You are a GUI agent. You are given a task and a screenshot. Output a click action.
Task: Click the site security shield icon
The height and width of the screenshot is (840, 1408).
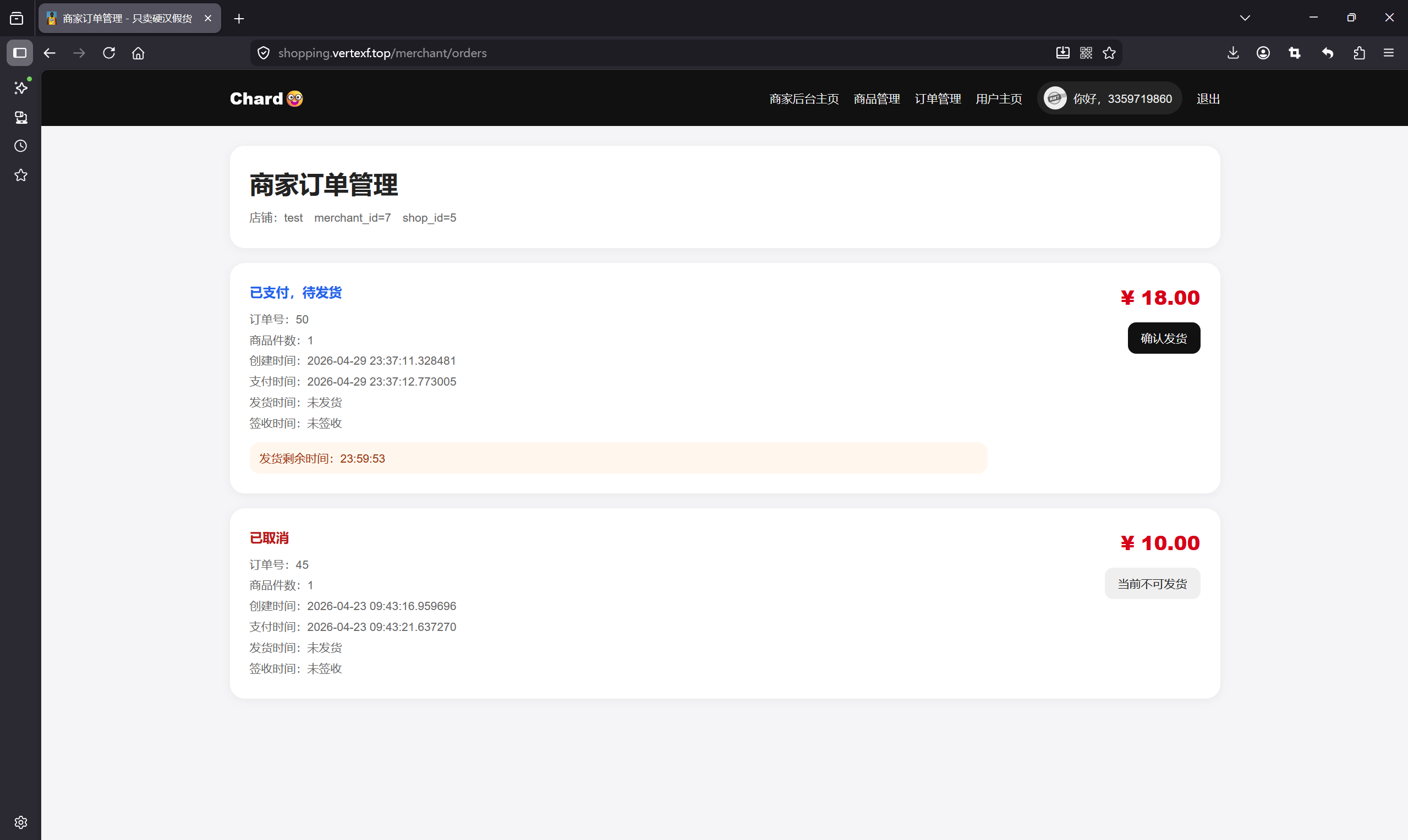click(x=263, y=53)
